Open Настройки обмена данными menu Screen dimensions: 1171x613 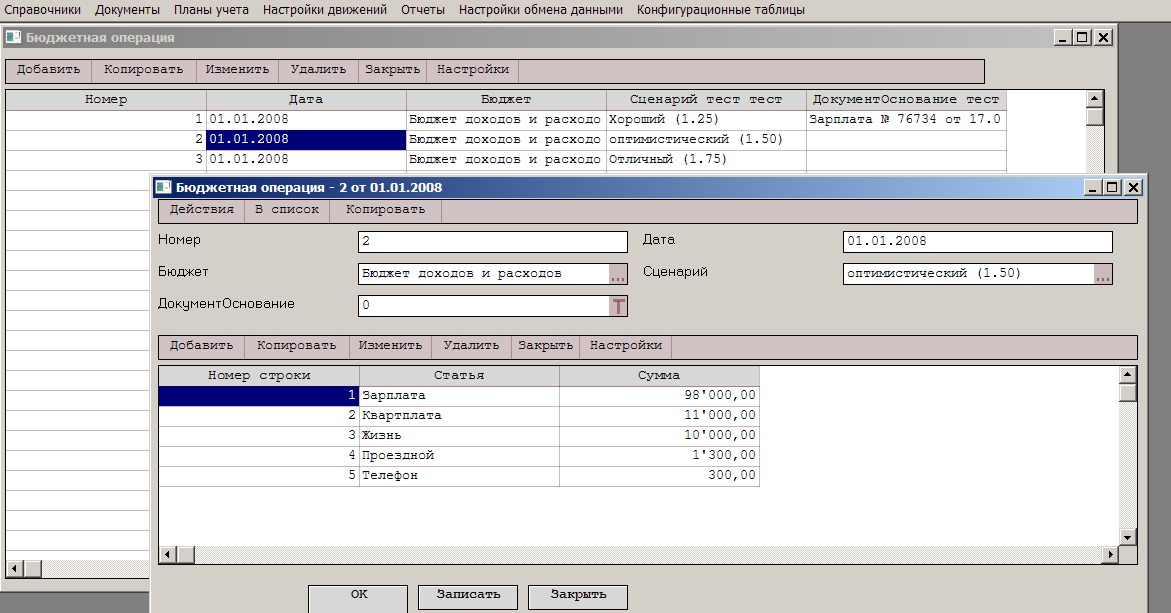[x=541, y=10]
